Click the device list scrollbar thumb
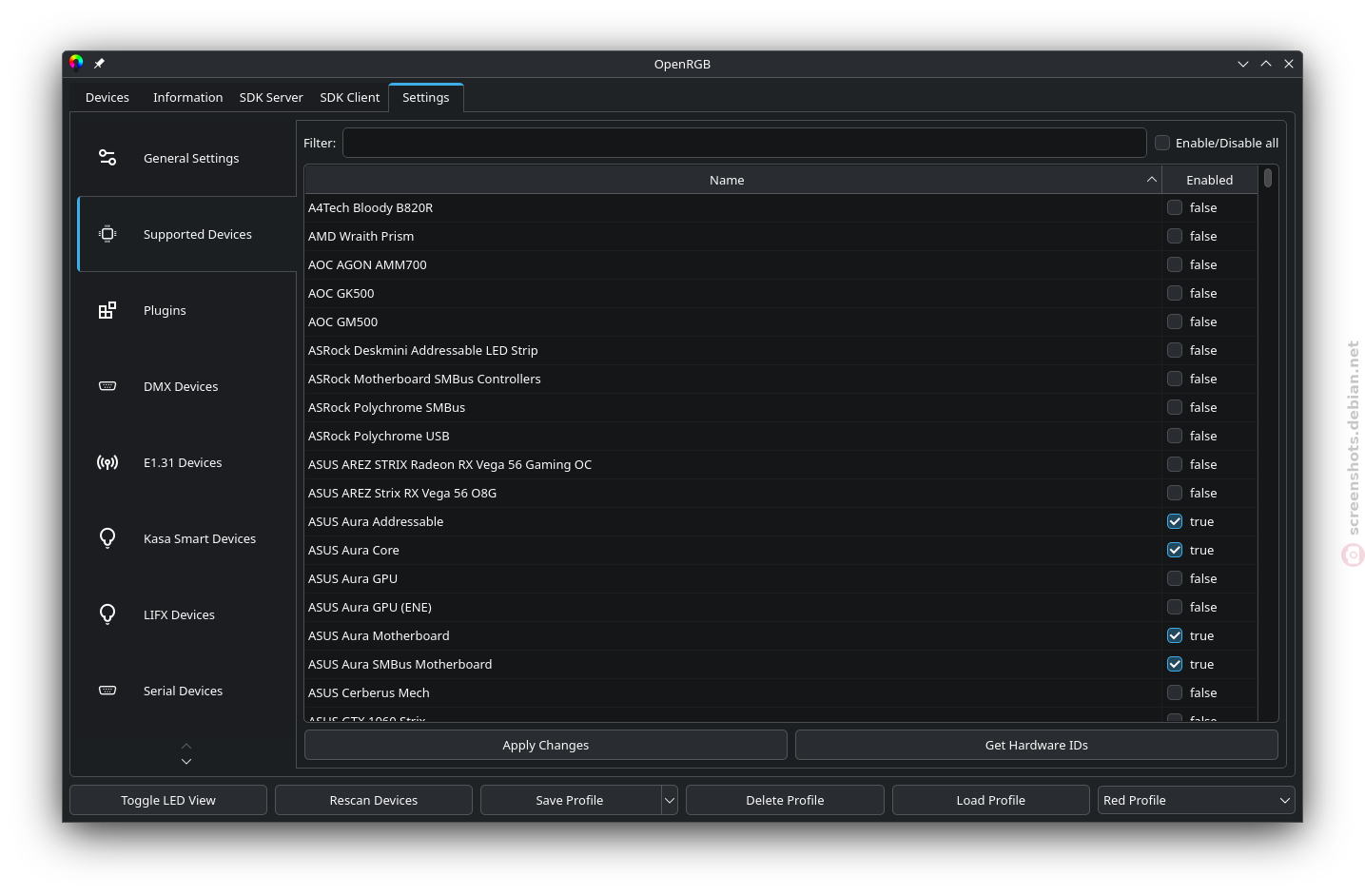The height and width of the screenshot is (896, 1365). pos(1268,178)
